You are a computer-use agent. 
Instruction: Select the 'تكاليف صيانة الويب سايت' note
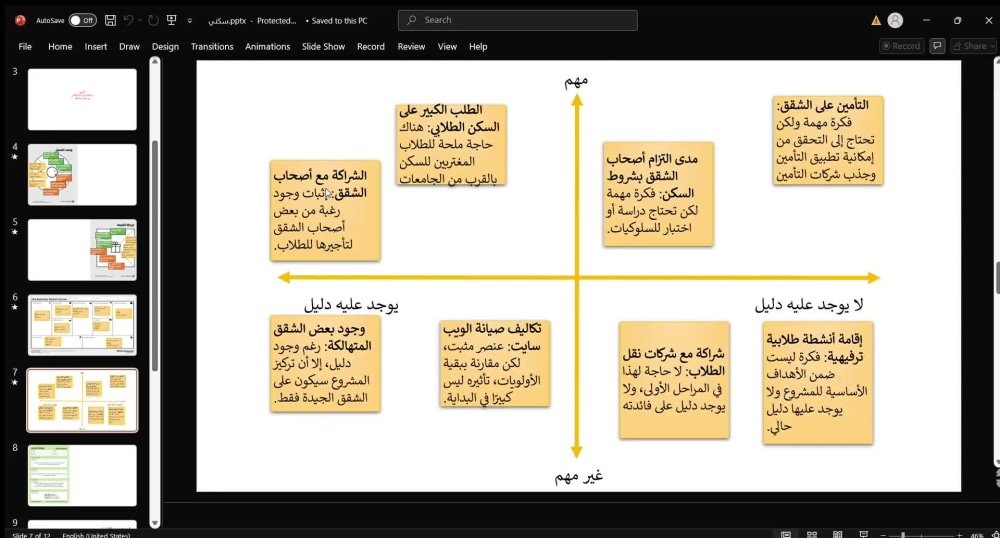(495, 363)
